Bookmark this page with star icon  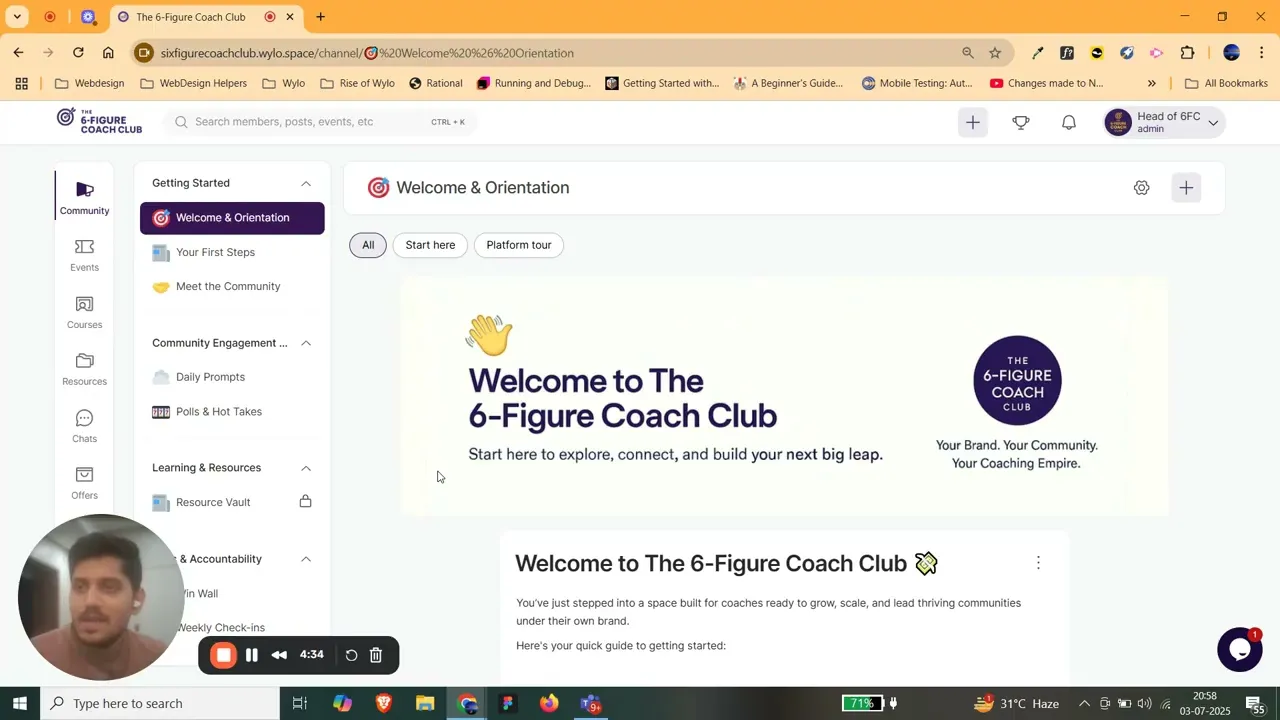tap(995, 53)
